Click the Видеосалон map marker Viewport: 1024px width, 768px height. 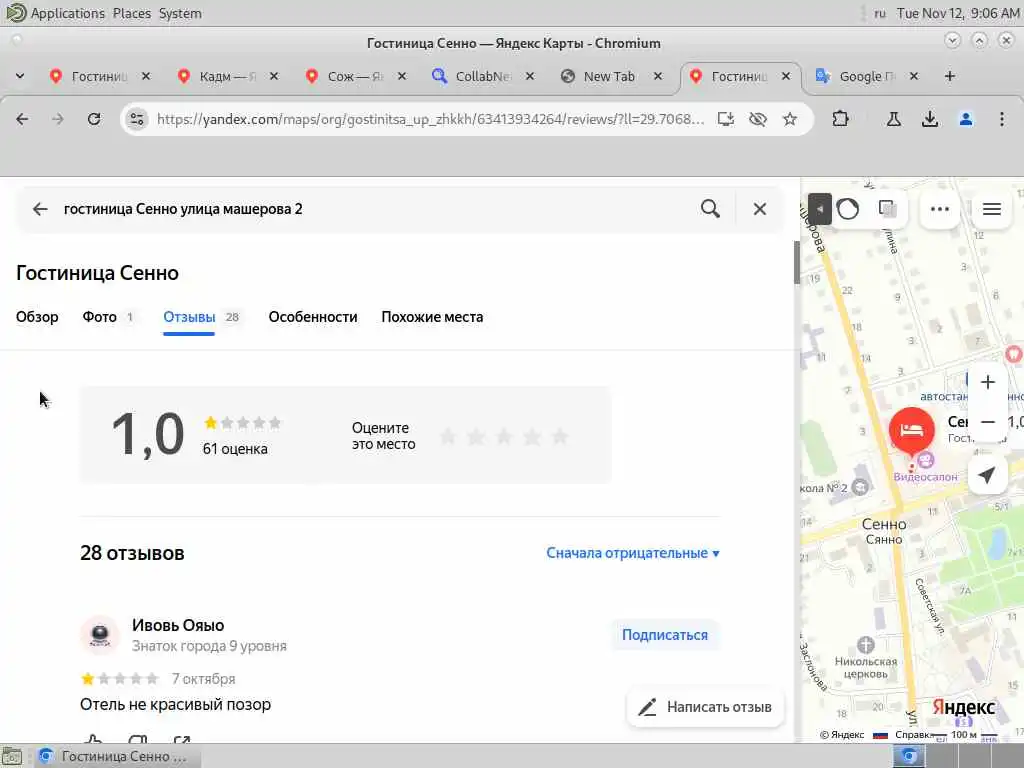(925, 461)
